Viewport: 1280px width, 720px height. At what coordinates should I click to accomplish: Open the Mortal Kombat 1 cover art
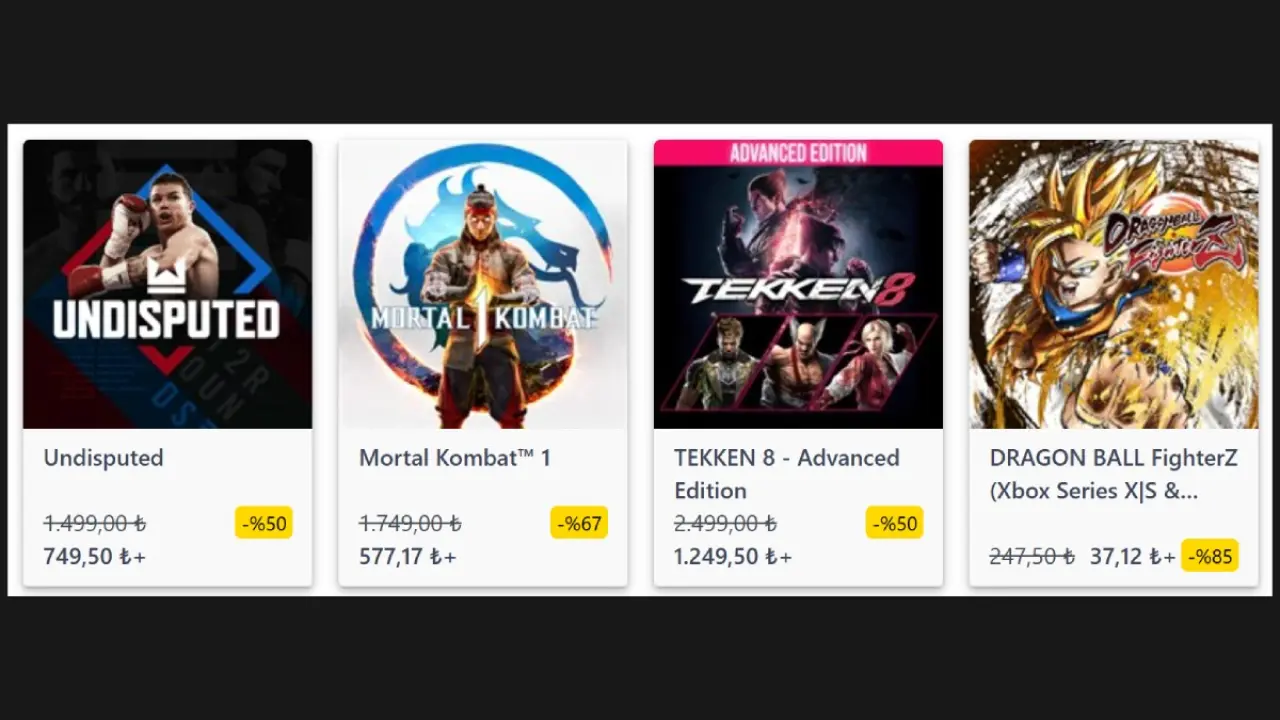click(483, 284)
